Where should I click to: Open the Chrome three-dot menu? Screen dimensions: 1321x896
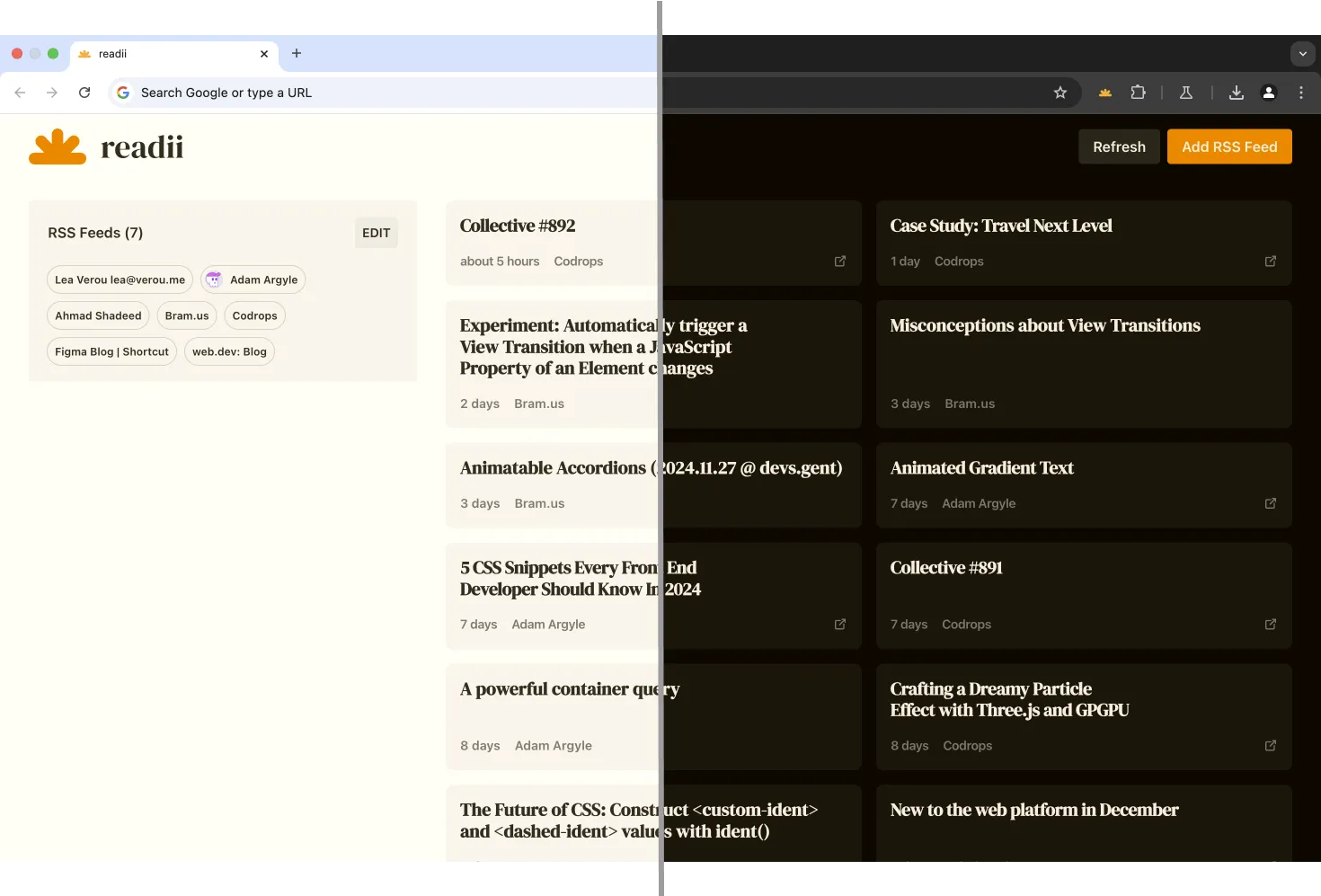(x=1301, y=93)
